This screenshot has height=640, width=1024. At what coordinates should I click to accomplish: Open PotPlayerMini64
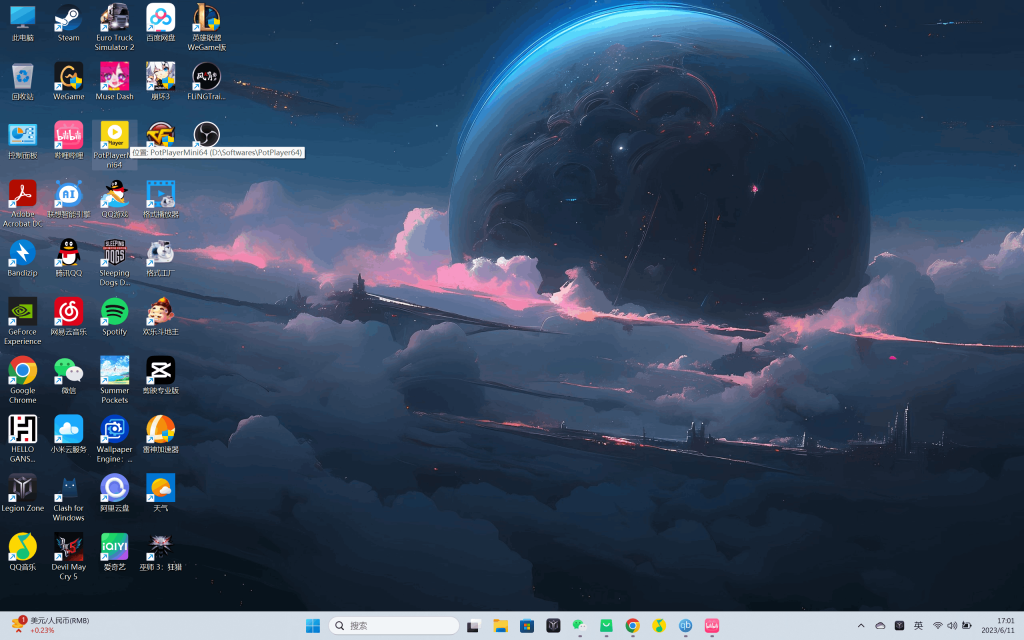[x=113, y=135]
